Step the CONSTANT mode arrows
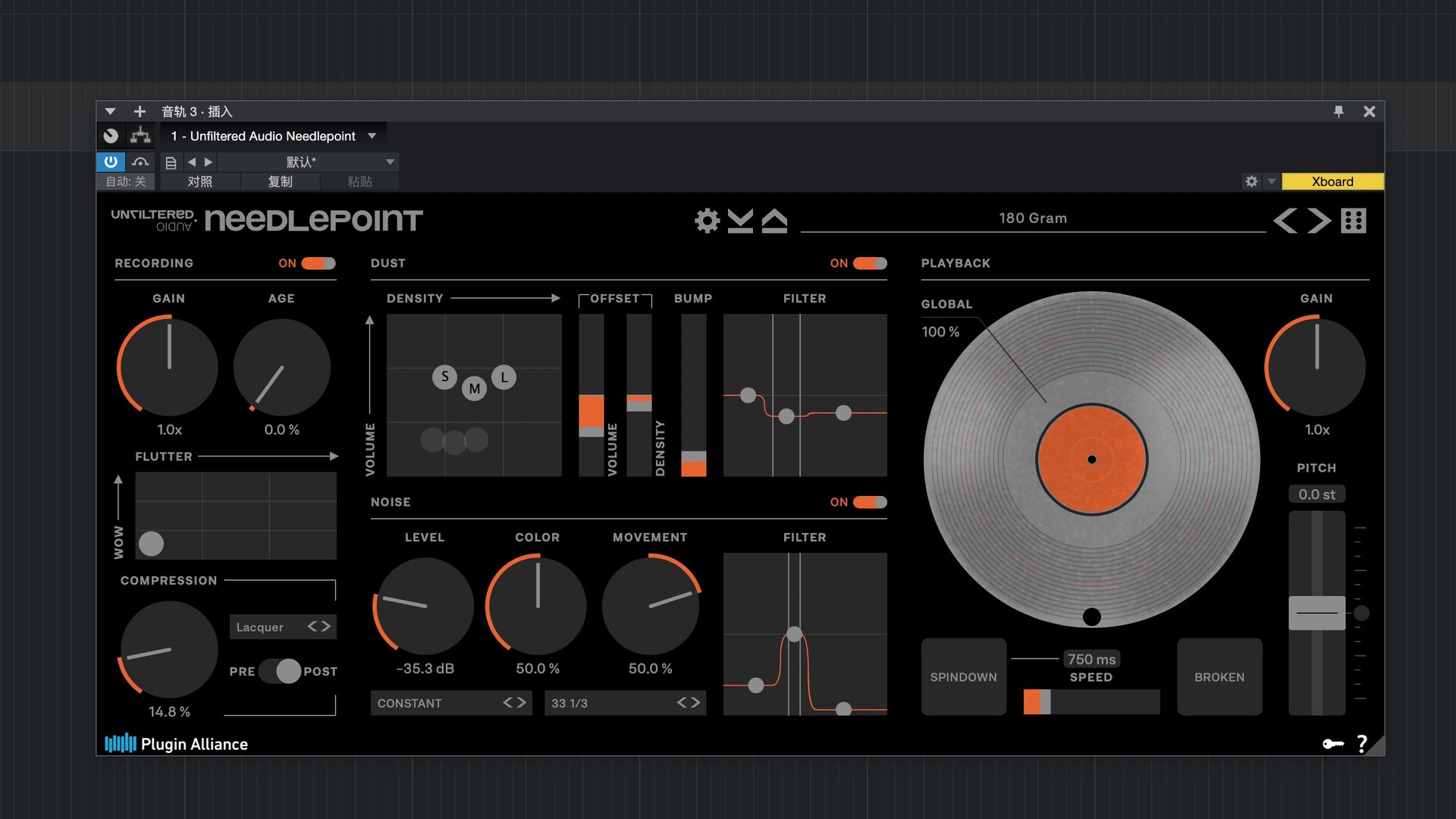 coord(515,703)
